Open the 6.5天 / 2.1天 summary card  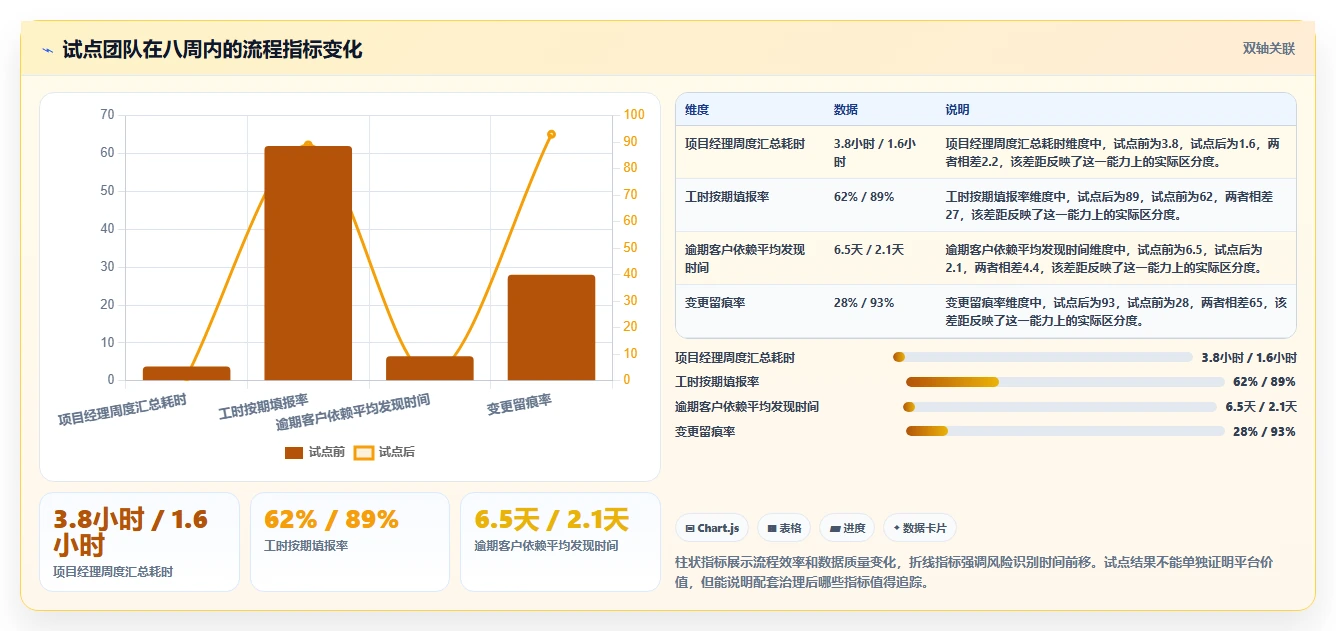pyautogui.click(x=560, y=542)
